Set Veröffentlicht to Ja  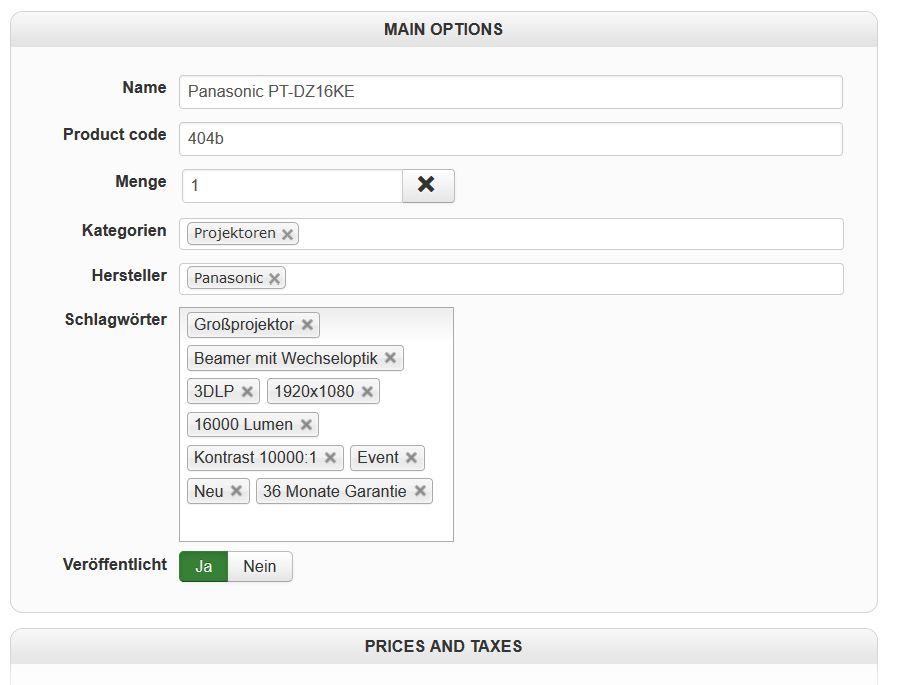coord(204,566)
